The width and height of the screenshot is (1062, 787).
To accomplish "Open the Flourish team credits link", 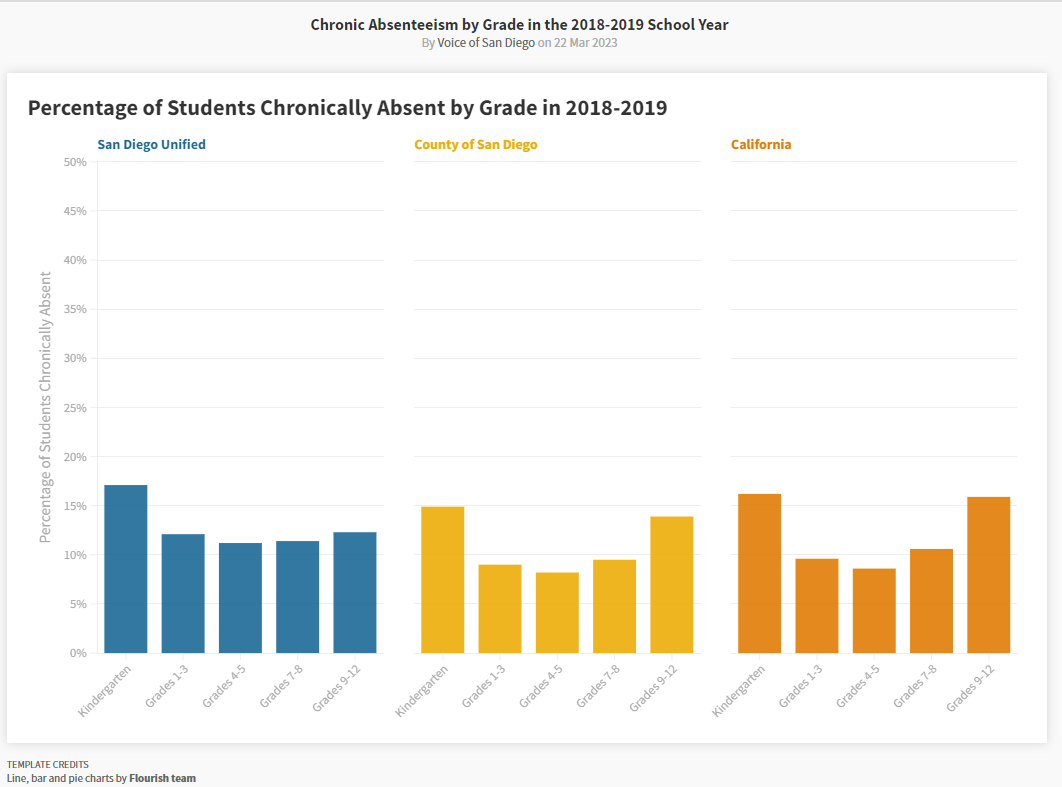I will click(x=162, y=778).
